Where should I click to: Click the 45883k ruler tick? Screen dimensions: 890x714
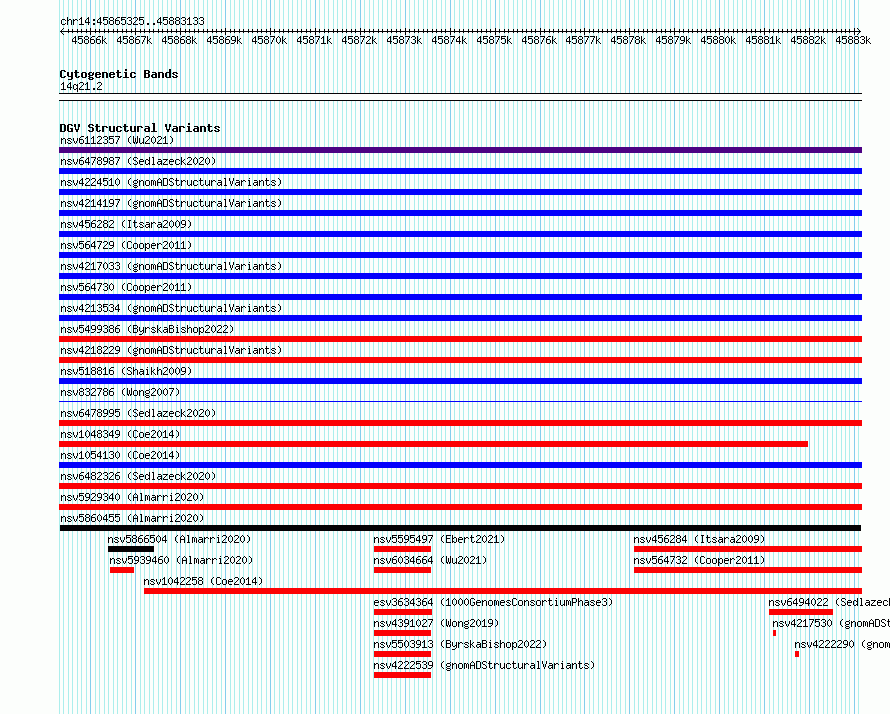853,40
